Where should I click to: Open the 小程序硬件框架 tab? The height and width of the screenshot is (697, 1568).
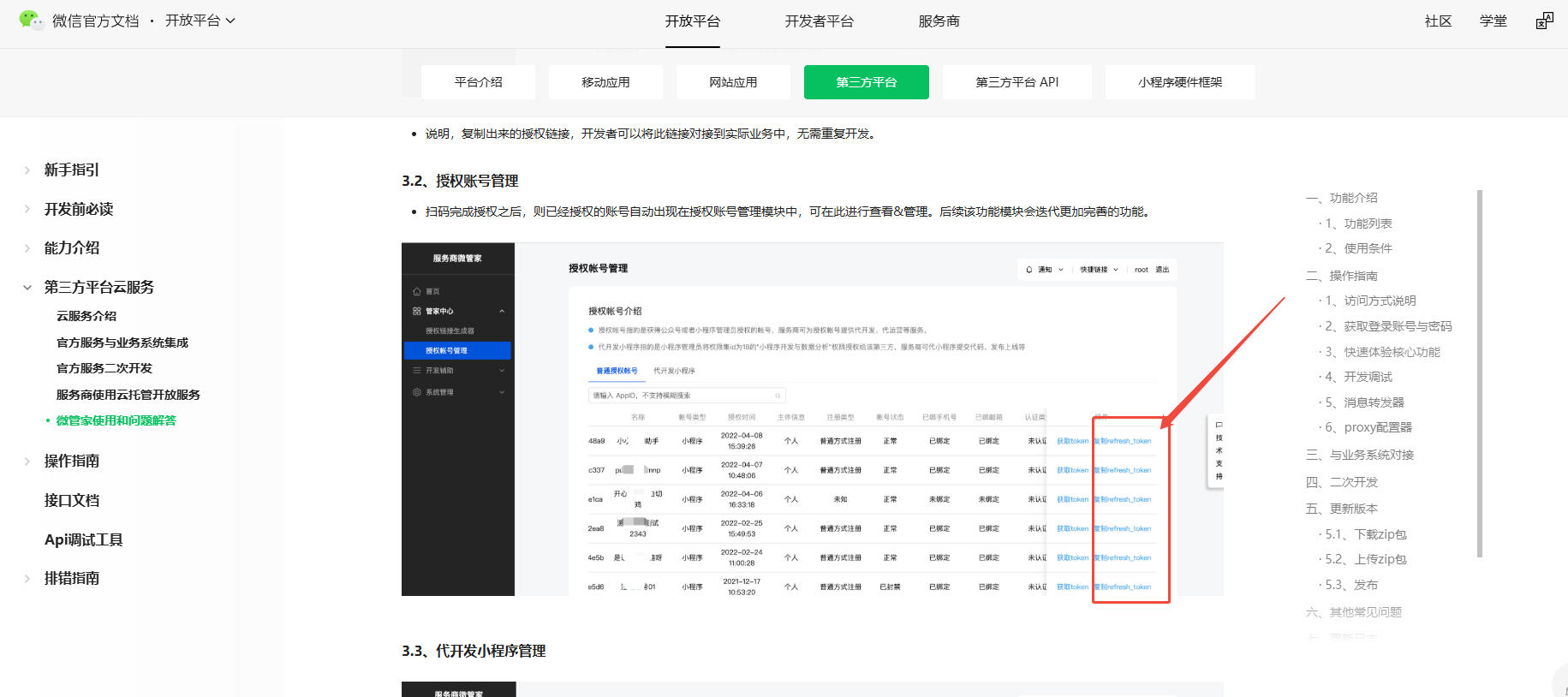[x=1180, y=82]
